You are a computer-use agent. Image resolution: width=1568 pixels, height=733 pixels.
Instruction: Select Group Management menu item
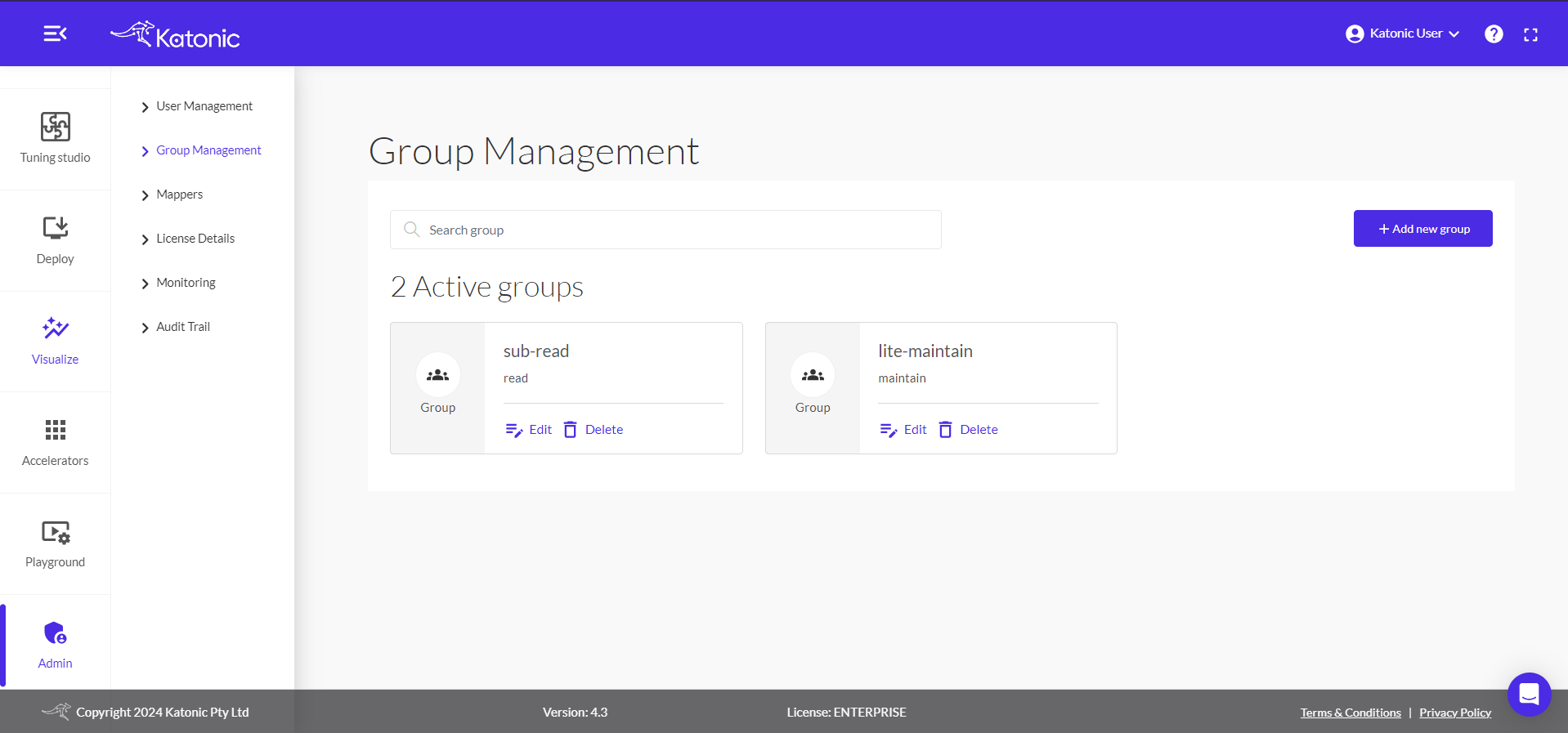click(208, 150)
